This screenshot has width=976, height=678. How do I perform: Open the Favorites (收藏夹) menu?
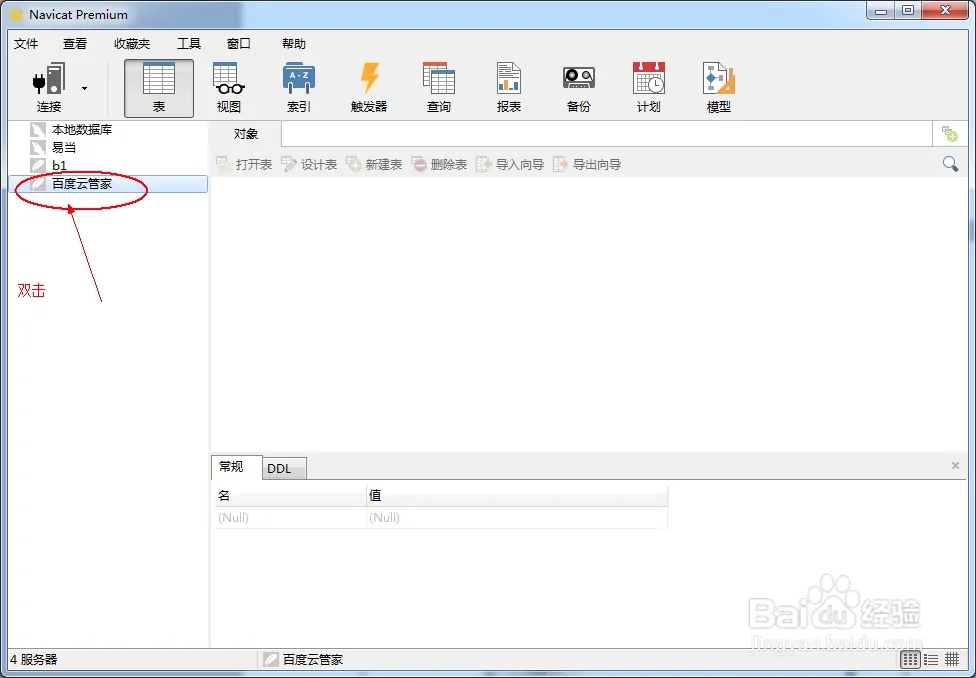tap(132, 44)
